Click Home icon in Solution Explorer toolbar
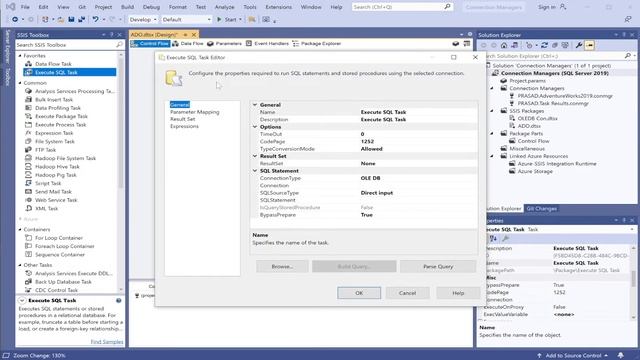 [504, 45]
